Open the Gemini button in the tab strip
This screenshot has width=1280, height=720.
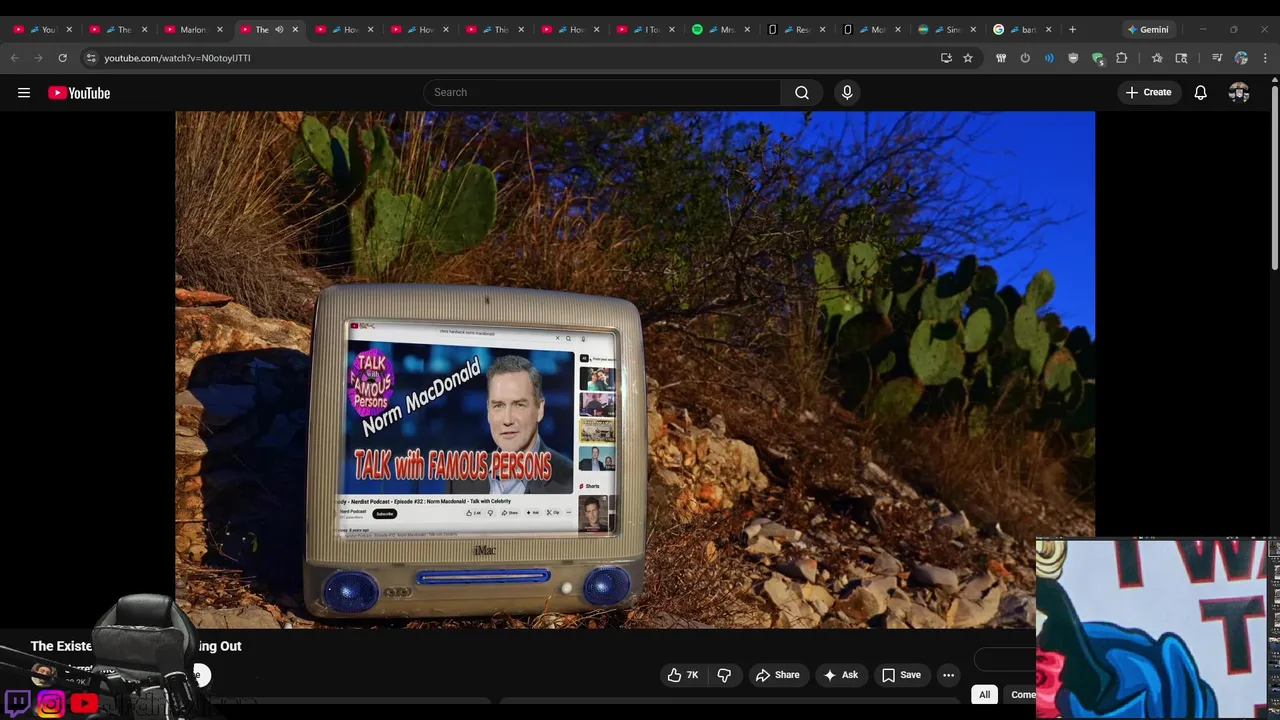(1147, 30)
